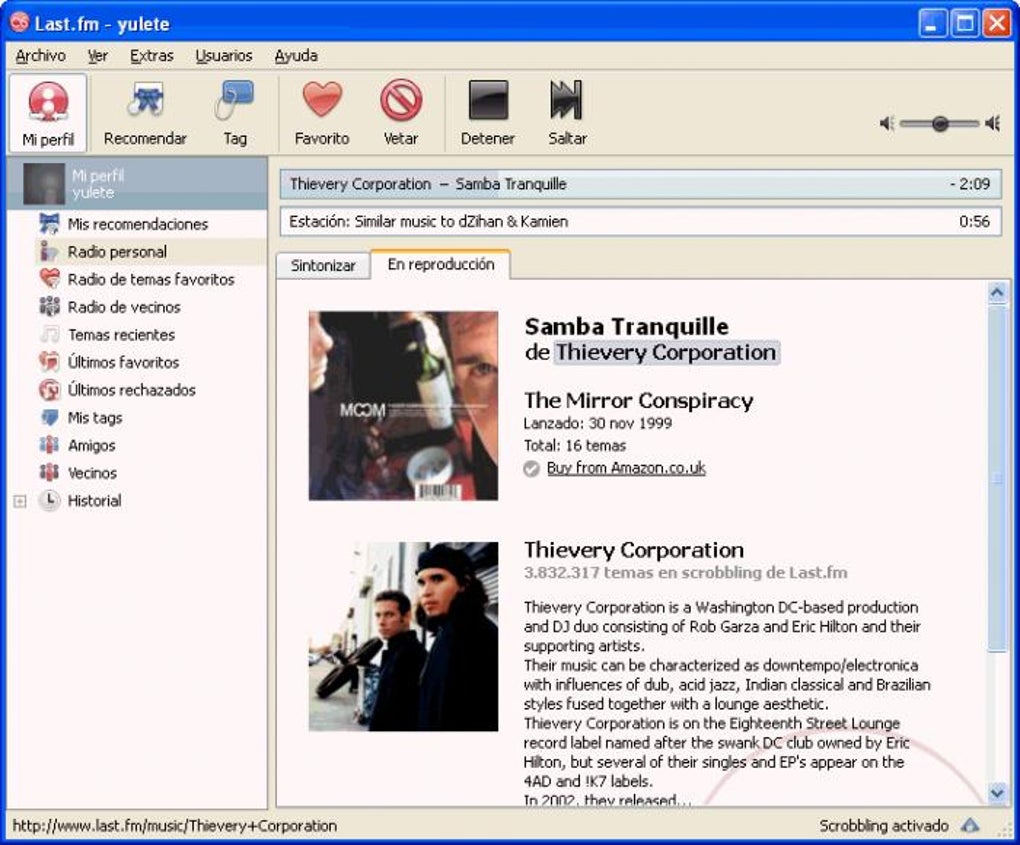Click the highlighted Thievery Corporation artist link

[666, 352]
